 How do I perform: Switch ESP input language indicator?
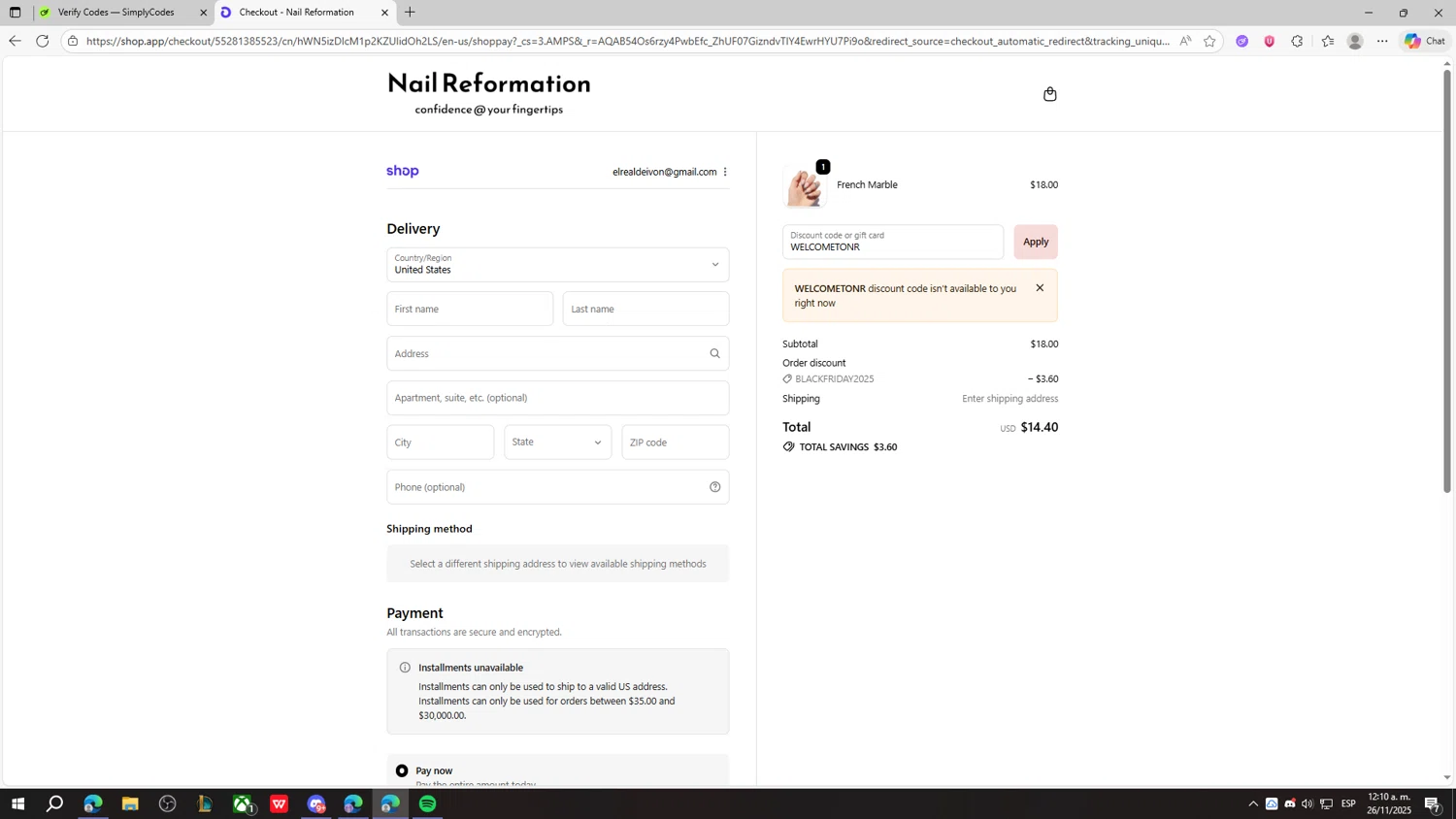point(1348,803)
